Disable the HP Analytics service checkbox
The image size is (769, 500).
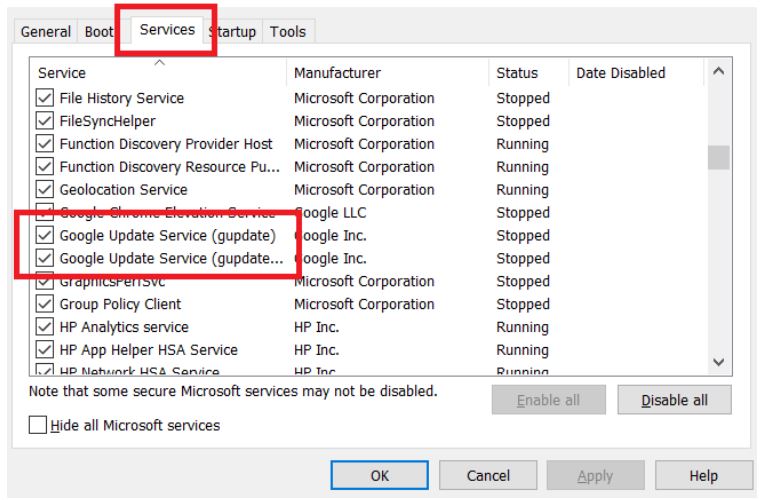[45, 327]
